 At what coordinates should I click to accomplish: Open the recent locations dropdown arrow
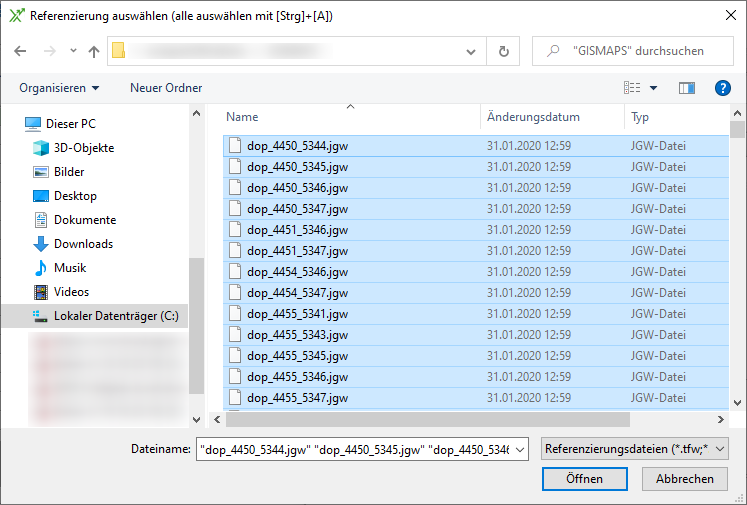pyautogui.click(x=73, y=51)
